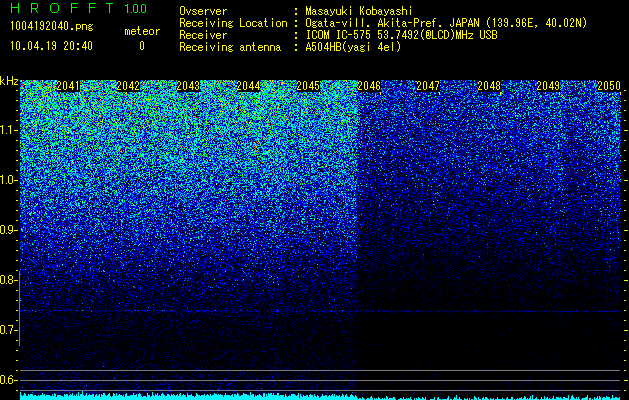Select the observer name Masayuki Kobayashi
This screenshot has height=400, width=629.
click(359, 11)
